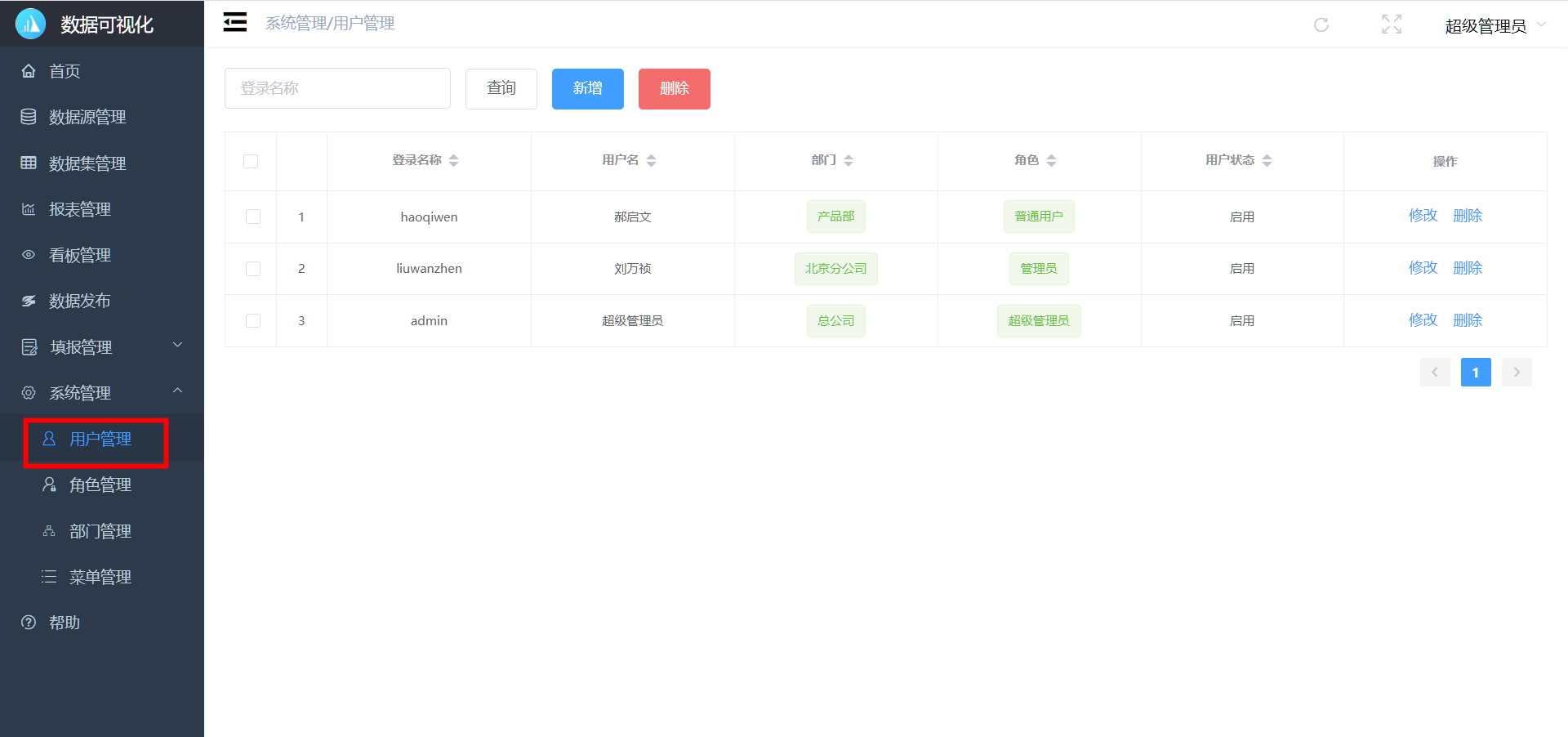Sort by 用户名 using sort arrows
Image resolution: width=1568 pixels, height=737 pixels.
[651, 160]
